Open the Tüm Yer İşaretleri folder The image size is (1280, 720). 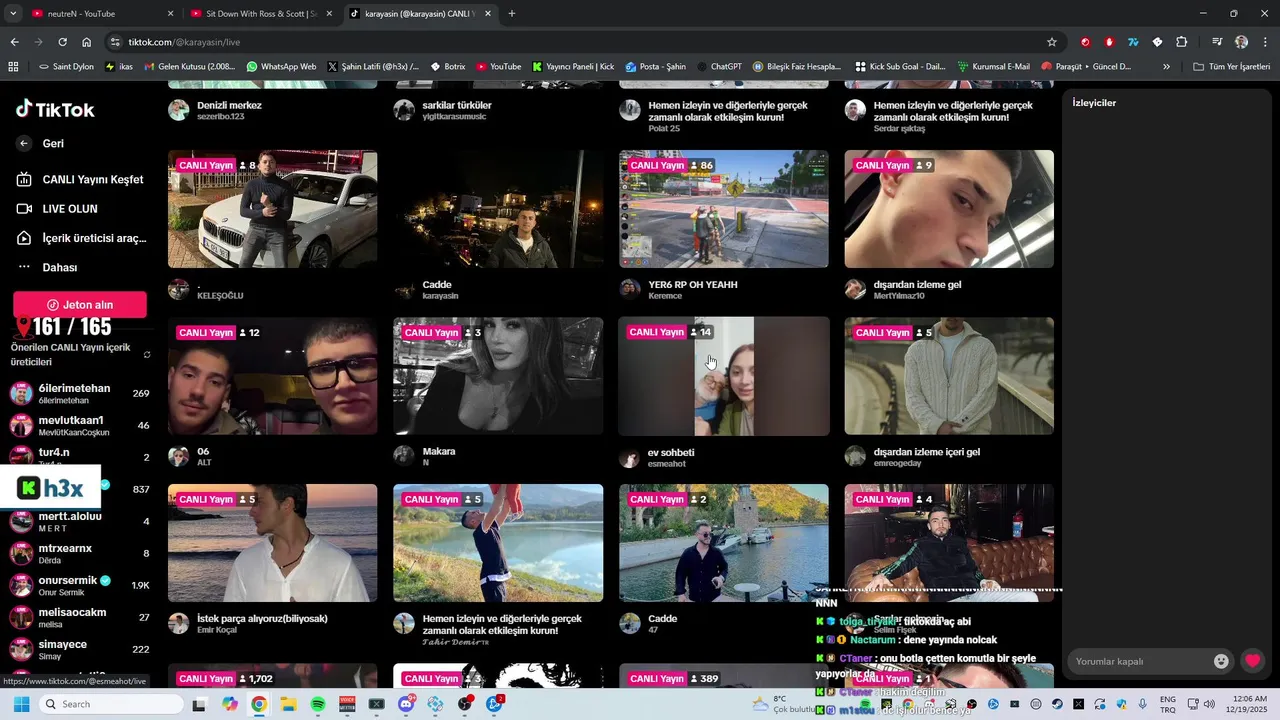1231,67
